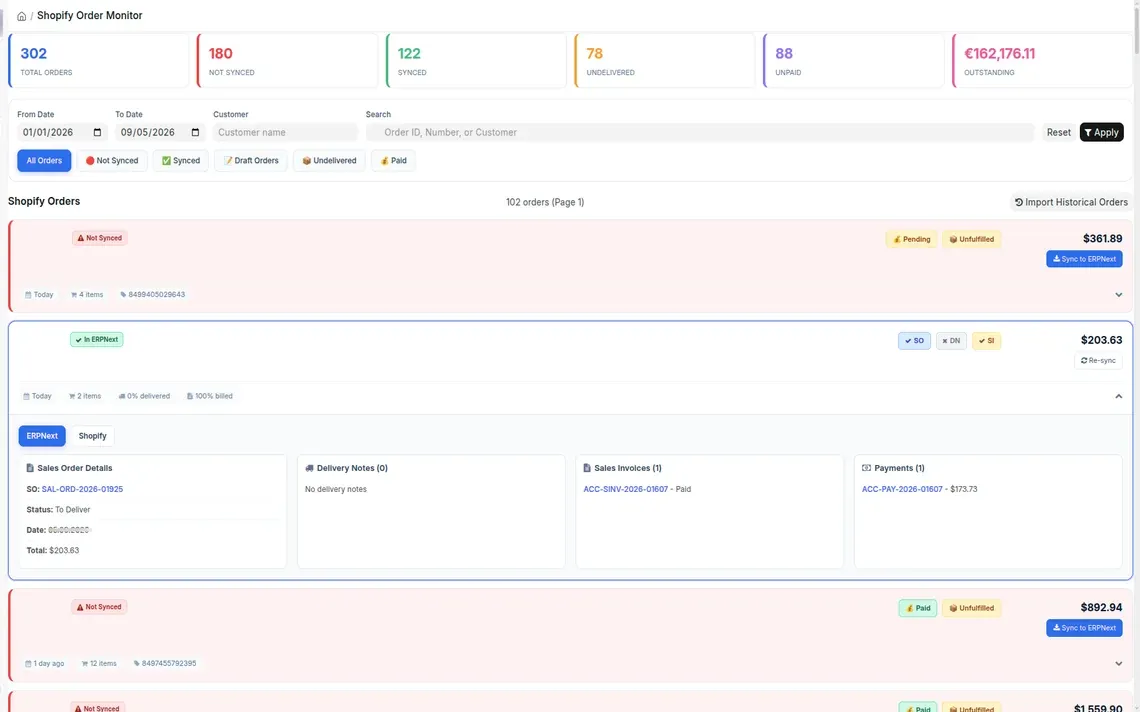Focus the Customer name field
The height and width of the screenshot is (712, 1140).
tap(285, 132)
